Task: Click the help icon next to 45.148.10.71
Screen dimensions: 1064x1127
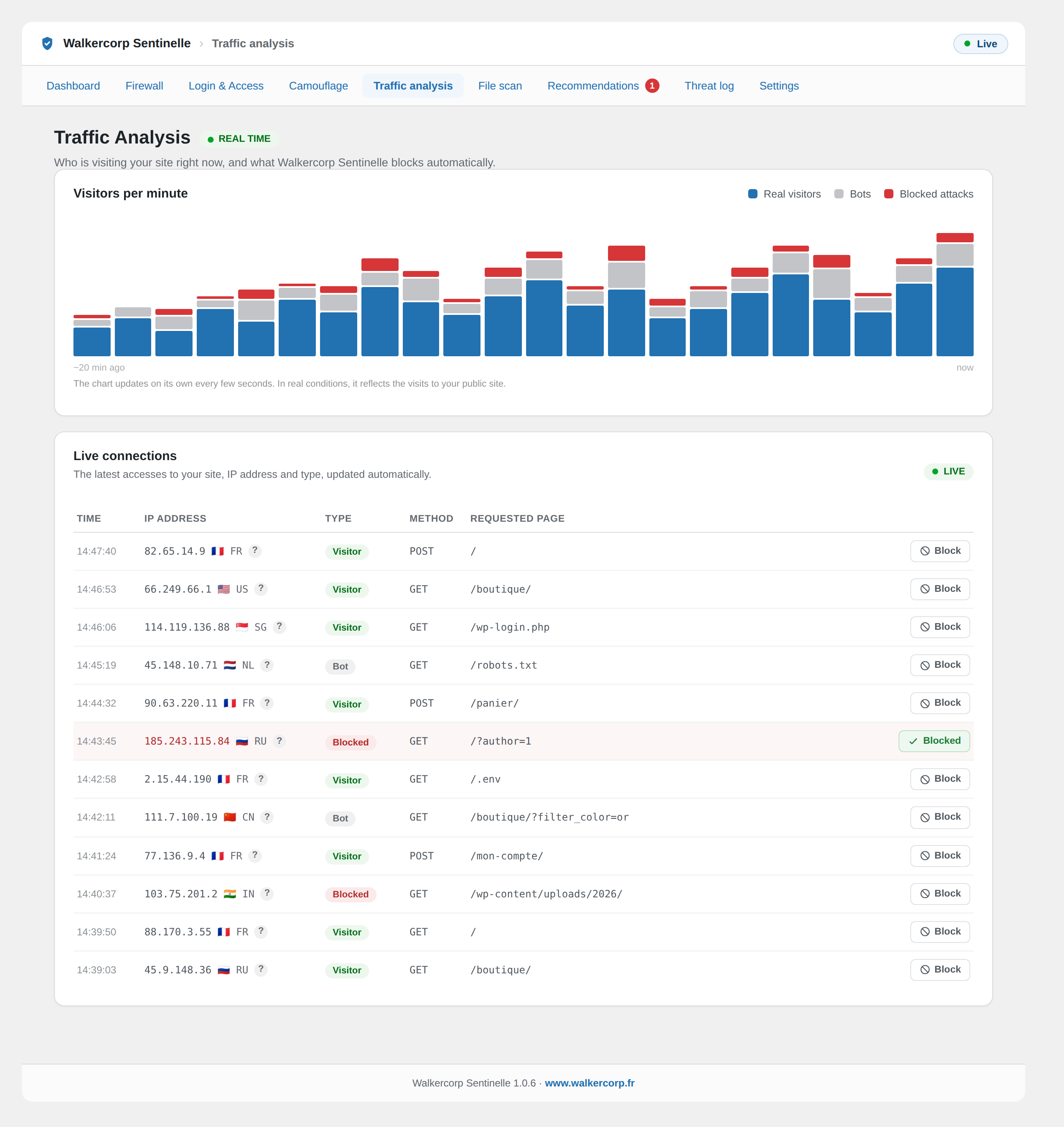Action: coord(267,664)
